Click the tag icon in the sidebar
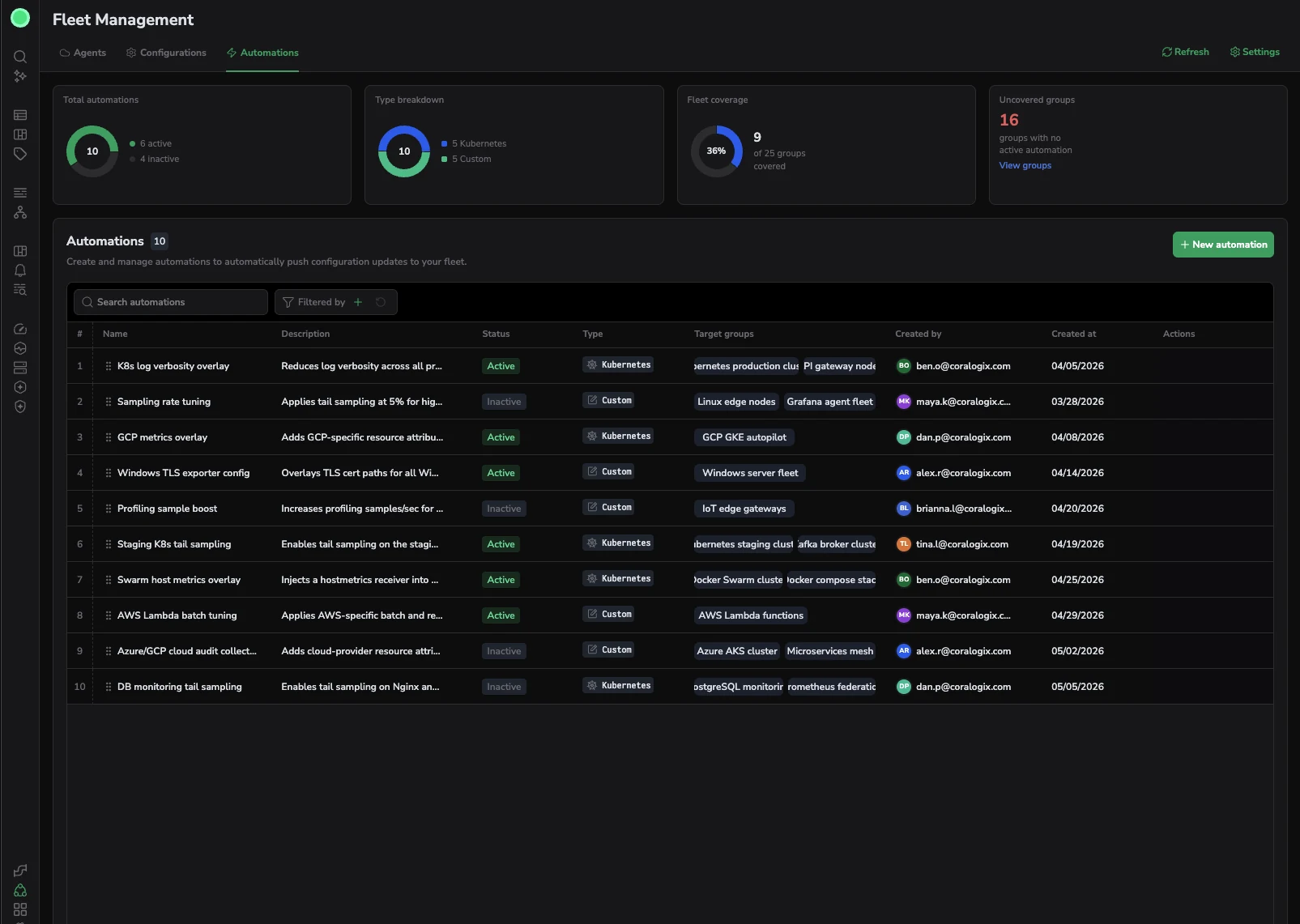 tap(20, 154)
